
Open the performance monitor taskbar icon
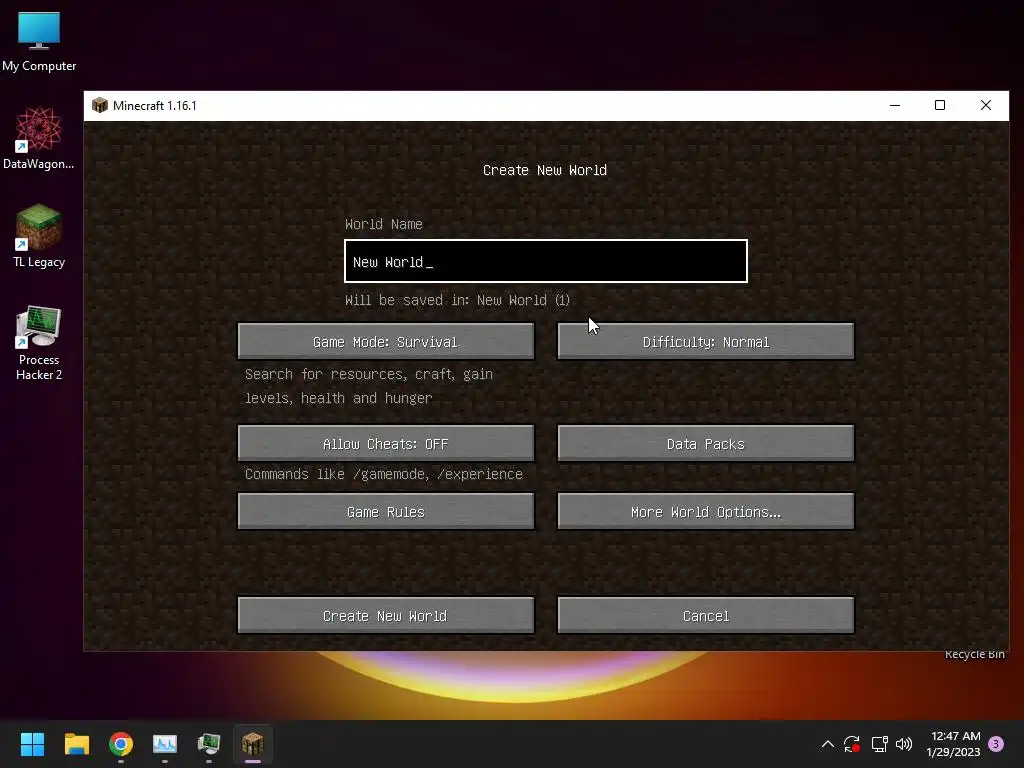click(165, 744)
